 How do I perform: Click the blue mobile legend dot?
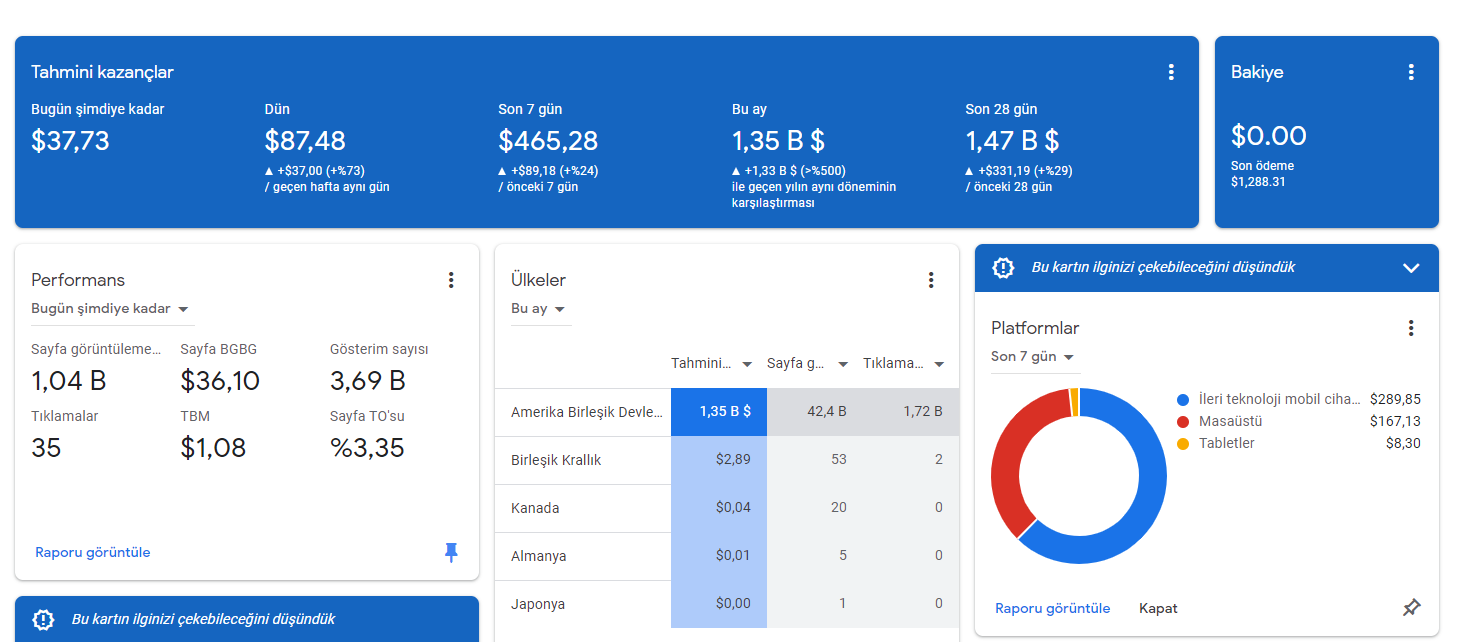click(x=1184, y=399)
